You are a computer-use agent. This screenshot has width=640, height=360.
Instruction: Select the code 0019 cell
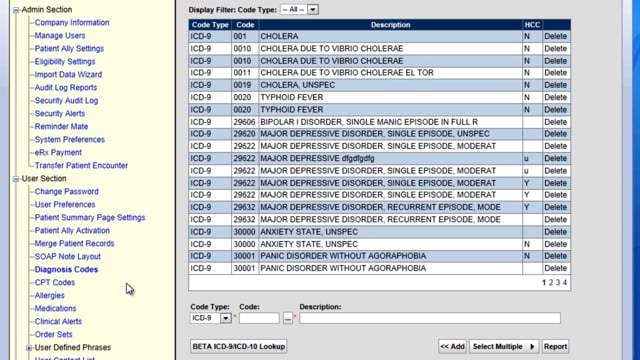point(245,85)
